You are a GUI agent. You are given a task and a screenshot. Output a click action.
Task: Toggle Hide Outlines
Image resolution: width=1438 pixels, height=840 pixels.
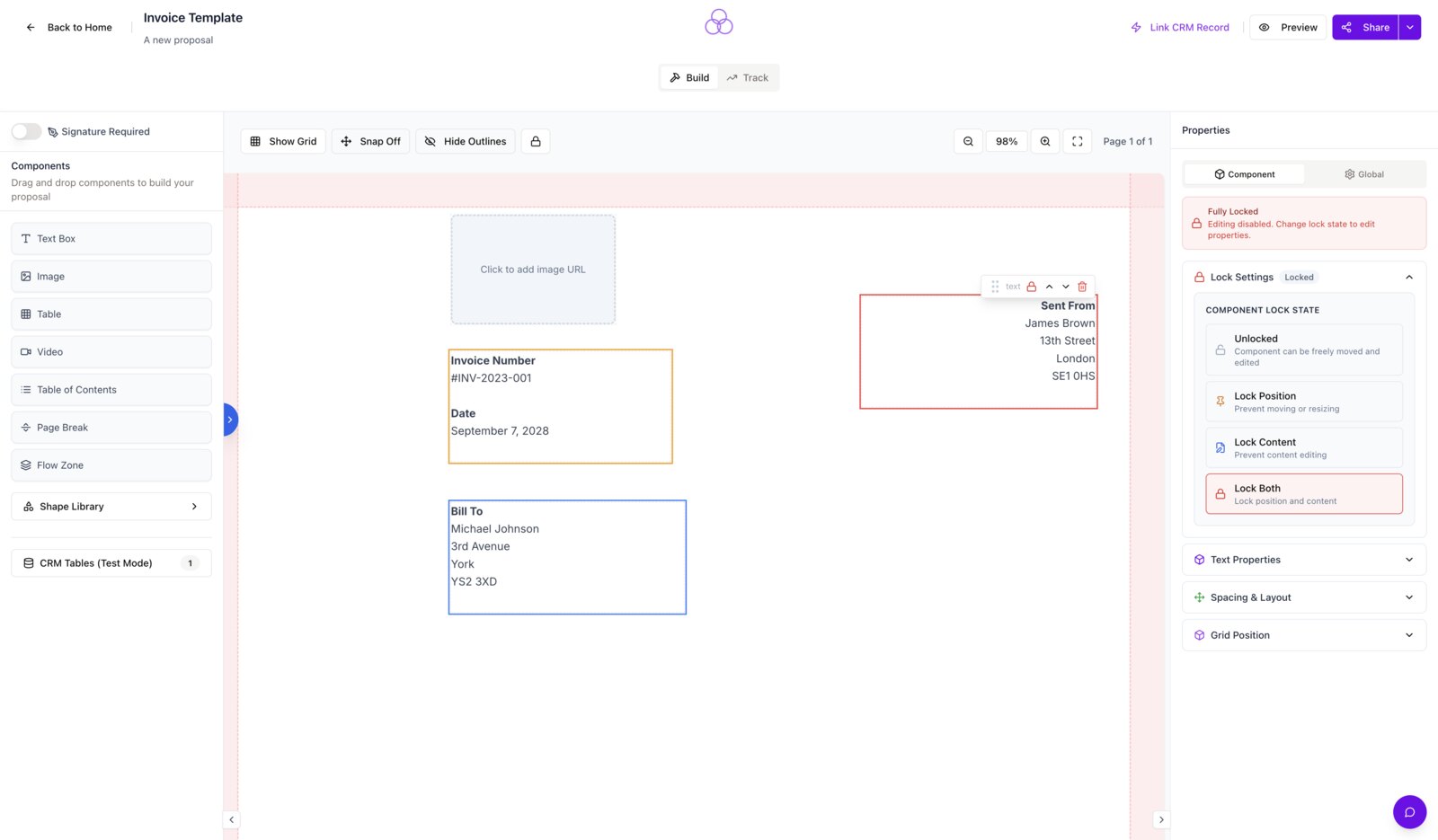click(x=466, y=142)
